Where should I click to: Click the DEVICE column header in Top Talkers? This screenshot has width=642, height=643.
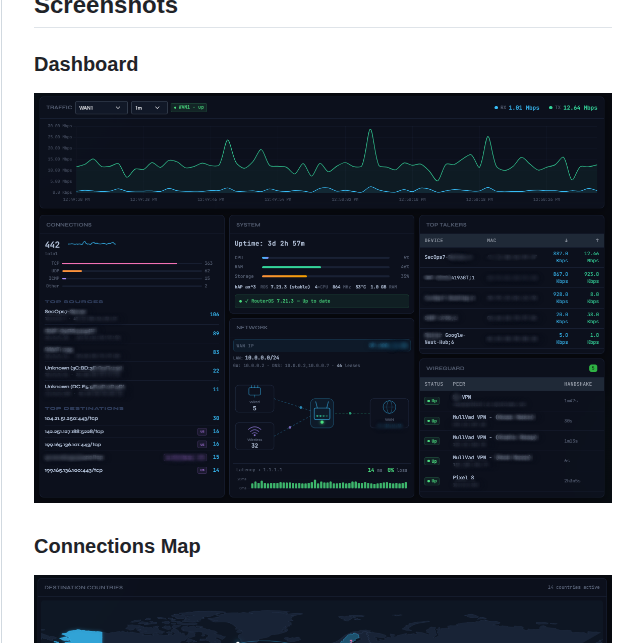click(434, 240)
